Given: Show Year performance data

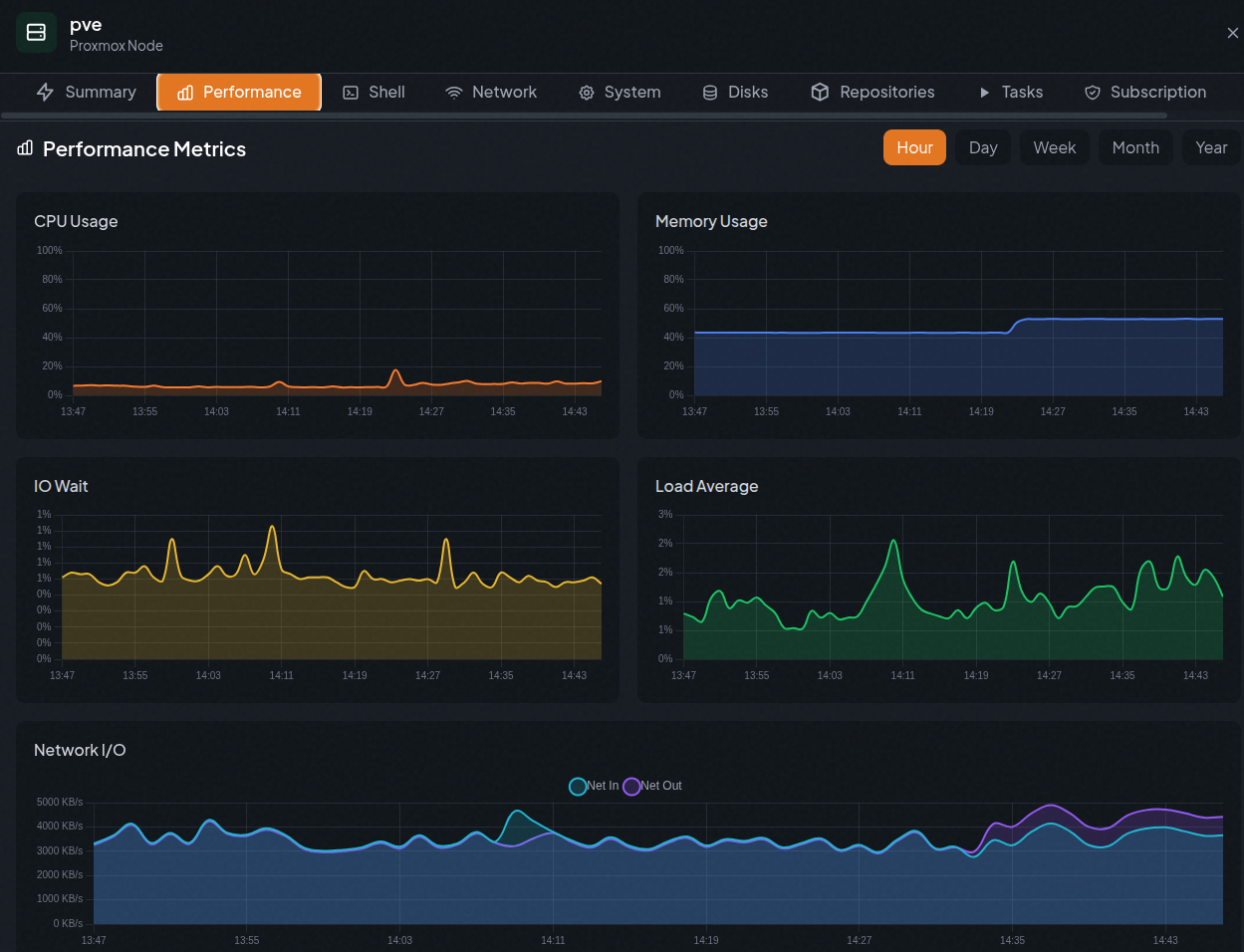Looking at the screenshot, I should (1211, 147).
